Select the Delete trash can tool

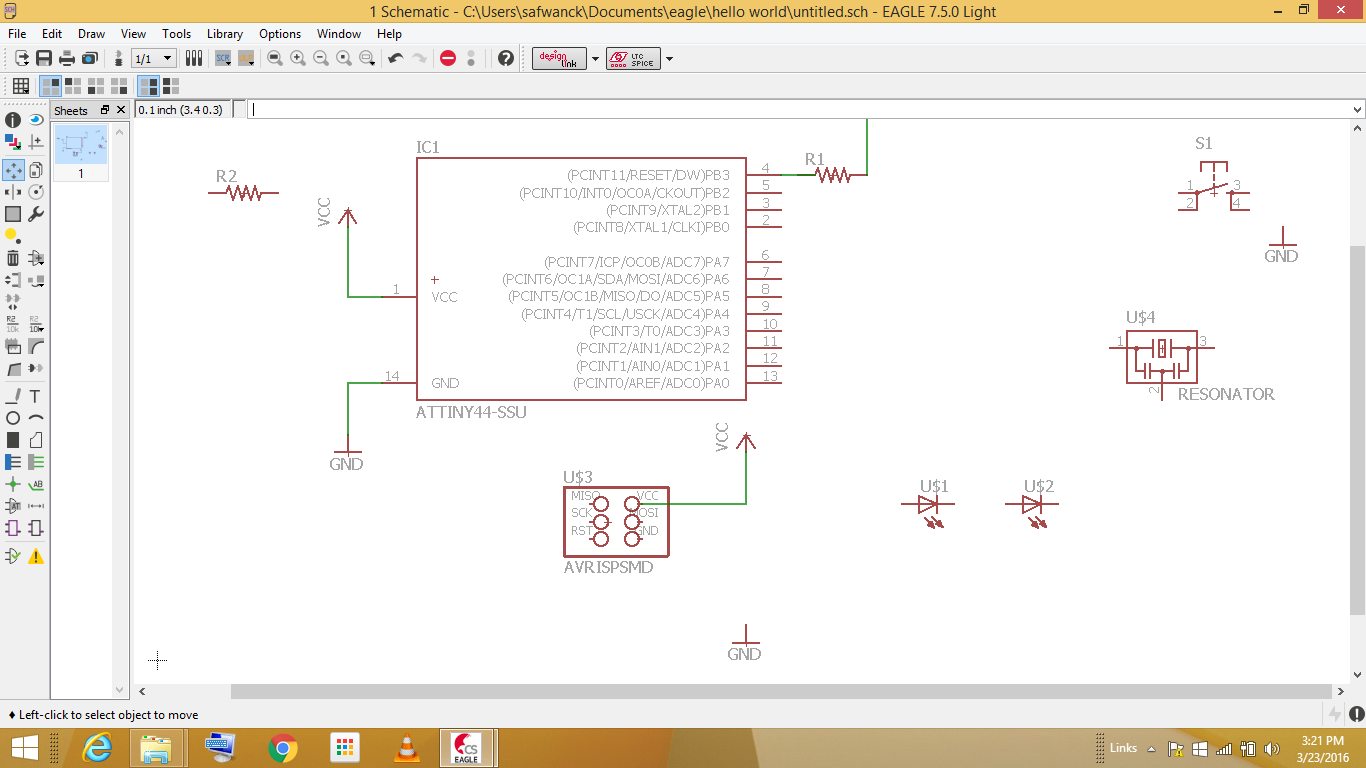13,258
